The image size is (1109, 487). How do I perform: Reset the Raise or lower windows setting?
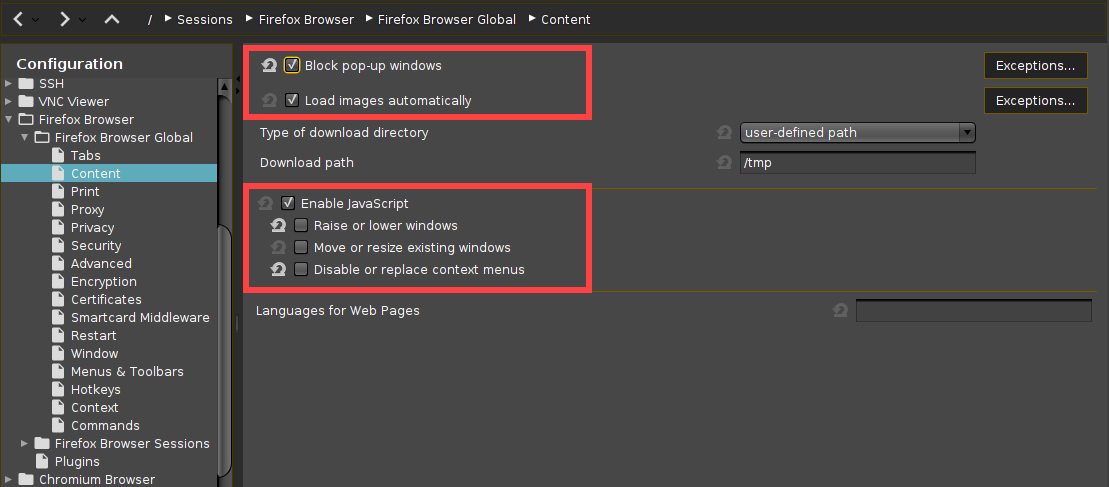(x=279, y=226)
